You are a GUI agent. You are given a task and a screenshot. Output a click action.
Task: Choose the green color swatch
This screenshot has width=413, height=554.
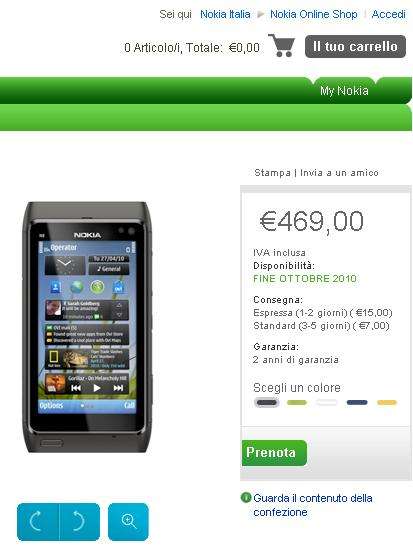pyautogui.click(x=297, y=402)
